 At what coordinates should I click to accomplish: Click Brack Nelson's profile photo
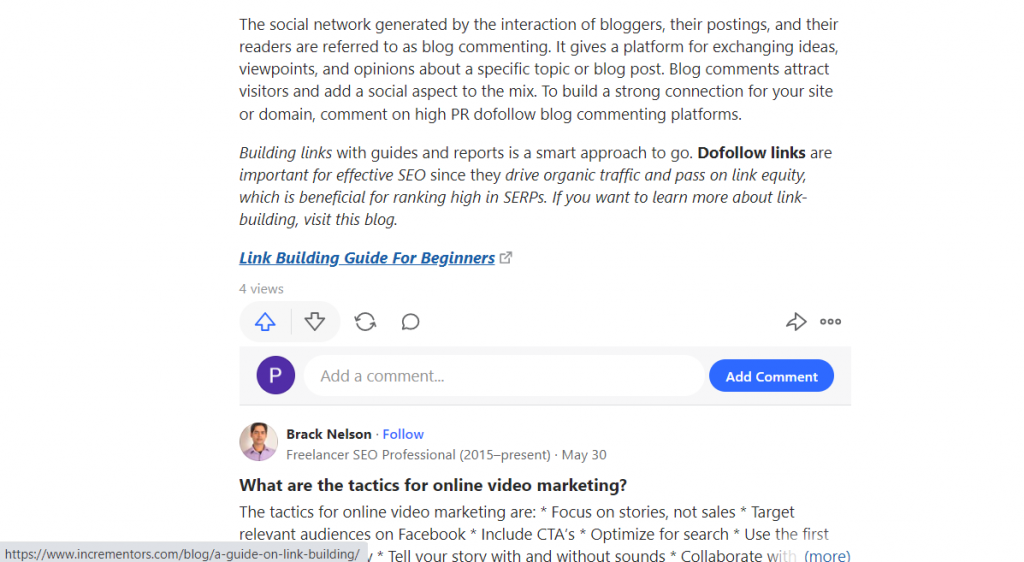tap(259, 442)
